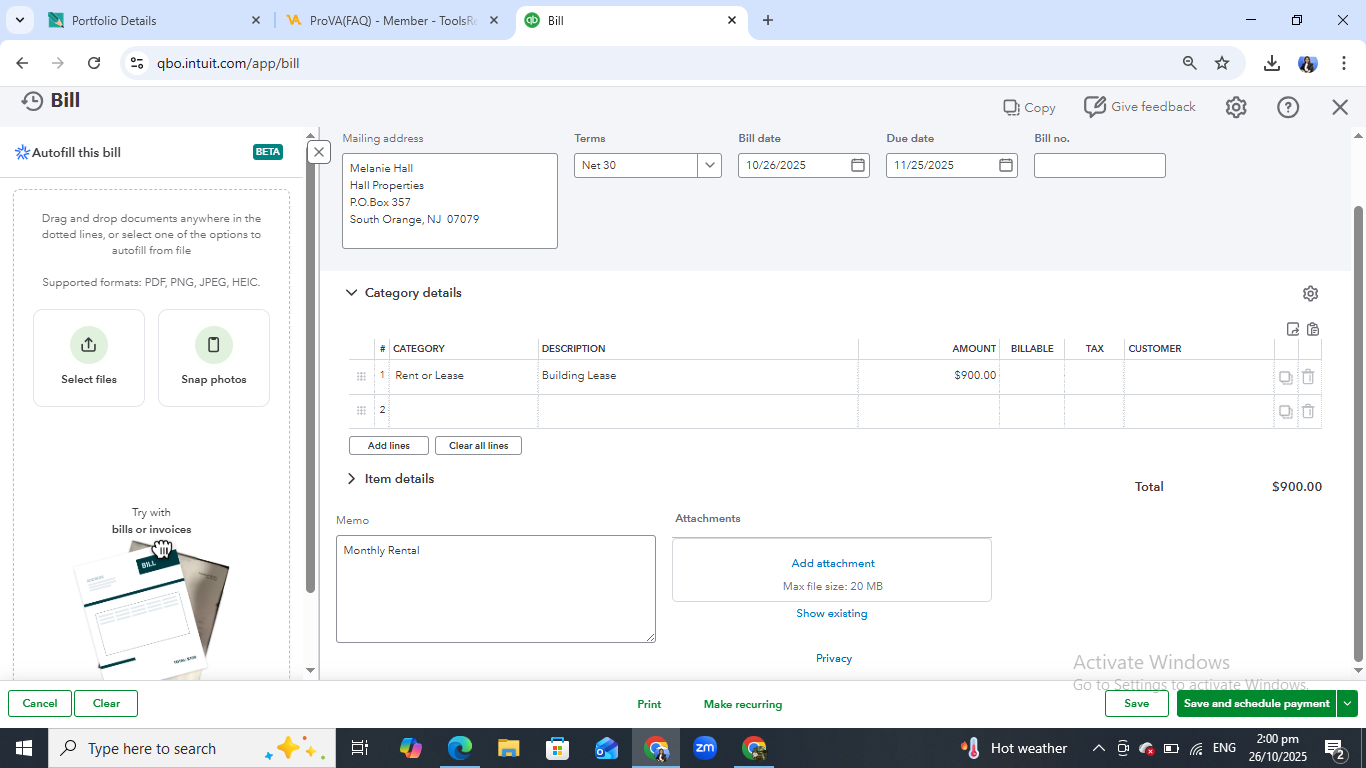
Task: Click the Bill no. input field
Action: [1099, 165]
